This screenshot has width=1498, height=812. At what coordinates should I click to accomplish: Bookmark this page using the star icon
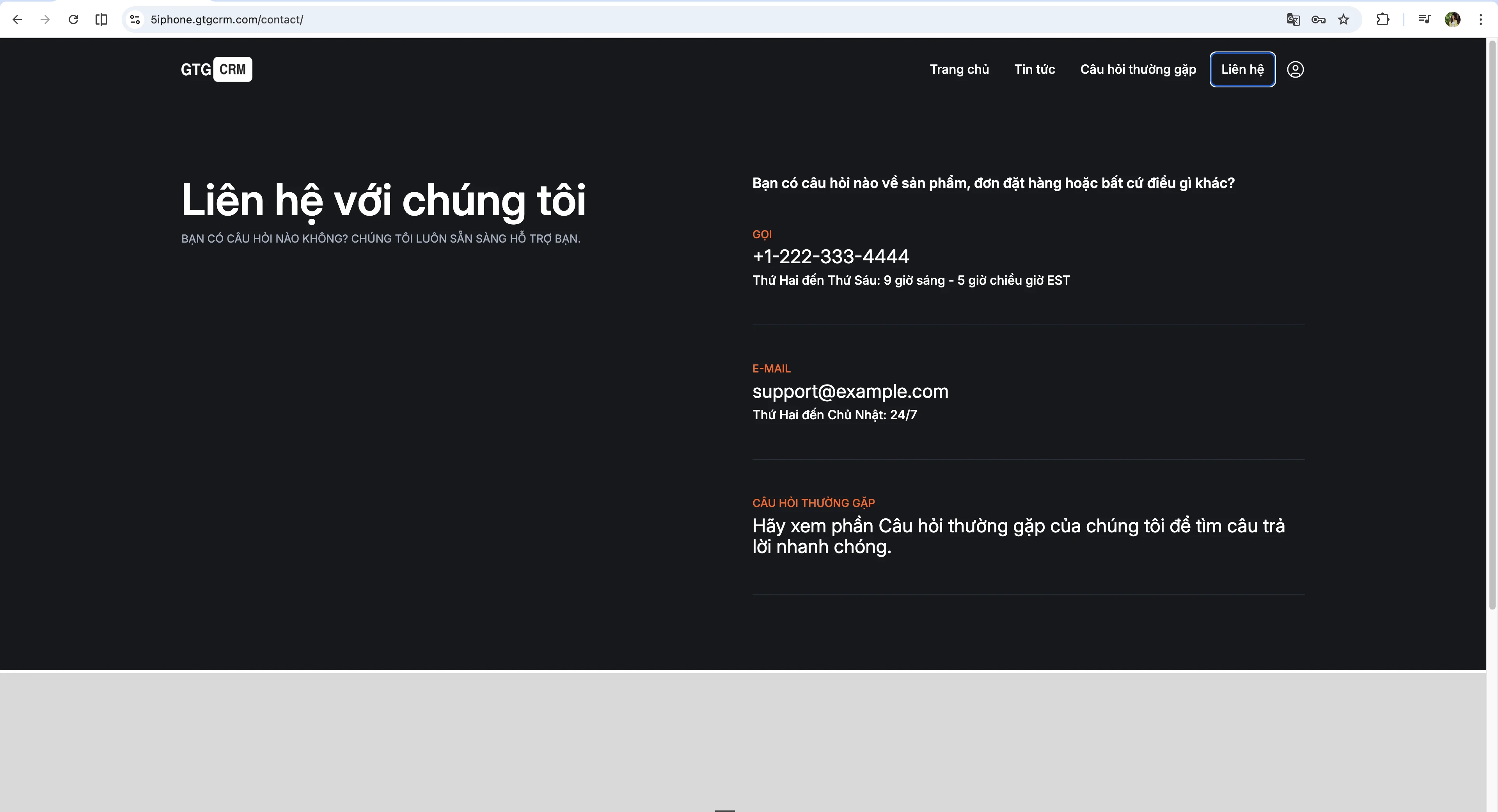(1344, 19)
